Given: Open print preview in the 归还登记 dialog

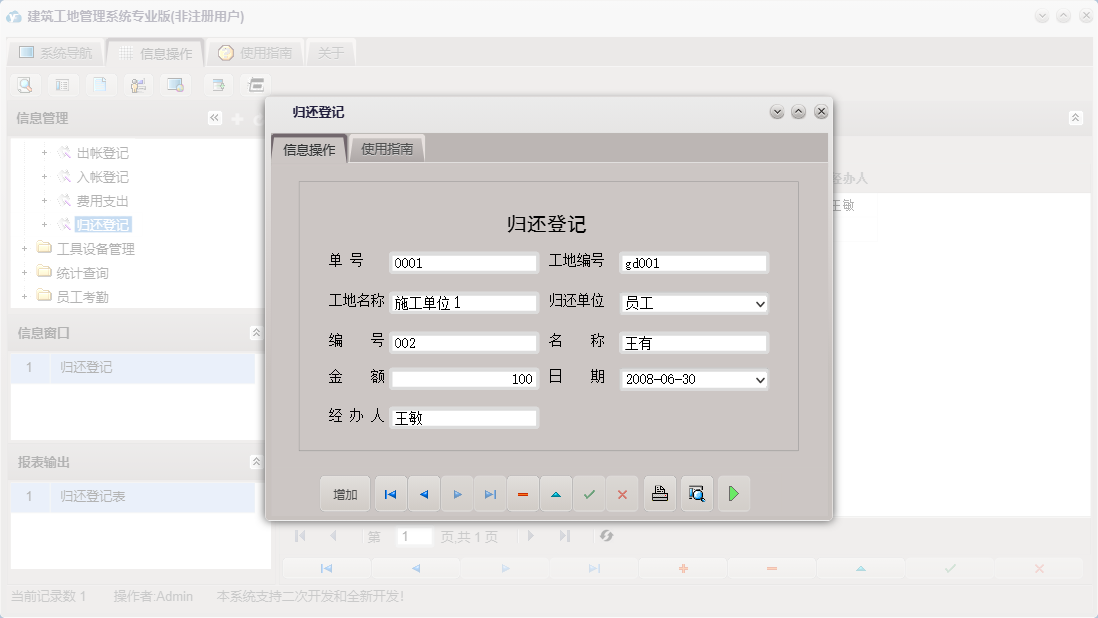Looking at the screenshot, I should (696, 493).
